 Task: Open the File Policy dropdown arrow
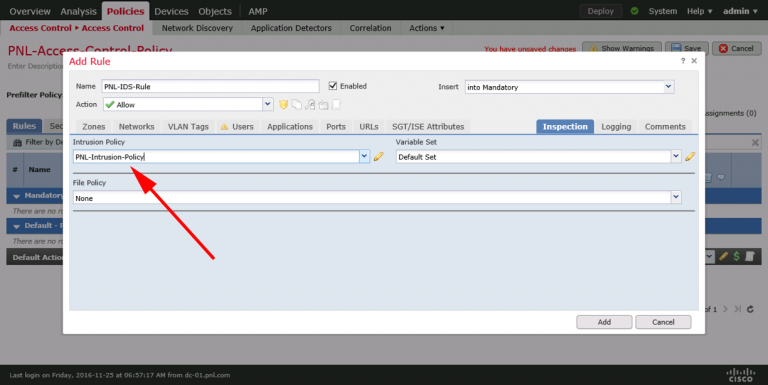point(675,197)
